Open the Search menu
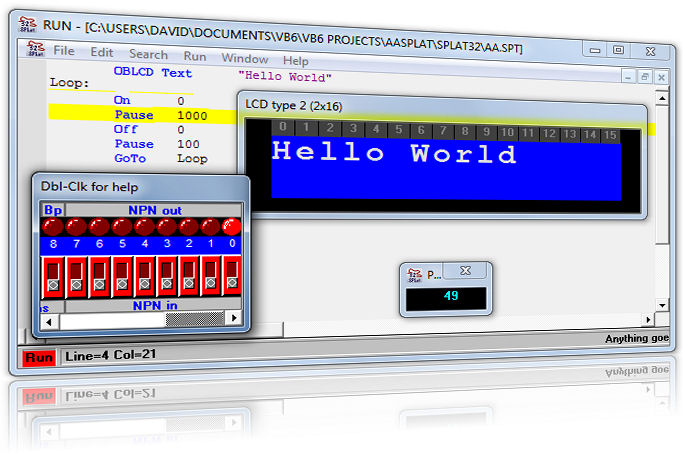Viewport: 683px width, 454px height. pyautogui.click(x=148, y=54)
